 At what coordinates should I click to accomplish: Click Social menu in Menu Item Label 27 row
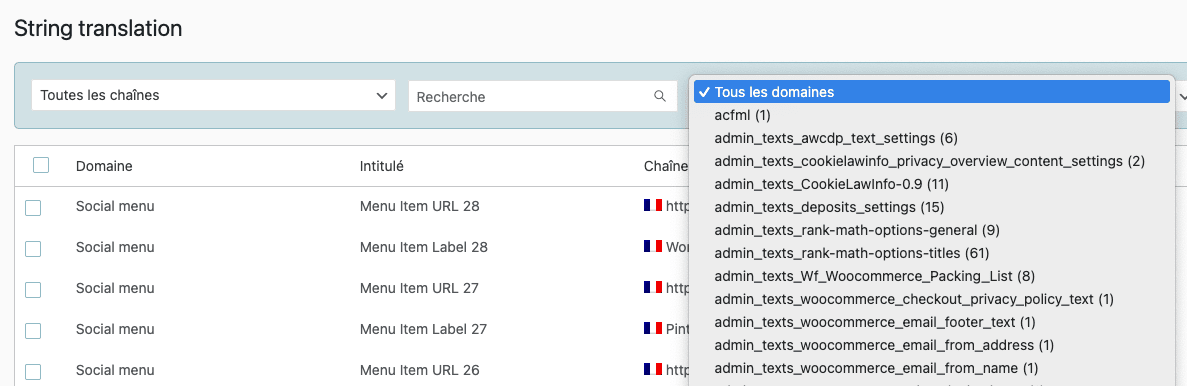(x=115, y=329)
